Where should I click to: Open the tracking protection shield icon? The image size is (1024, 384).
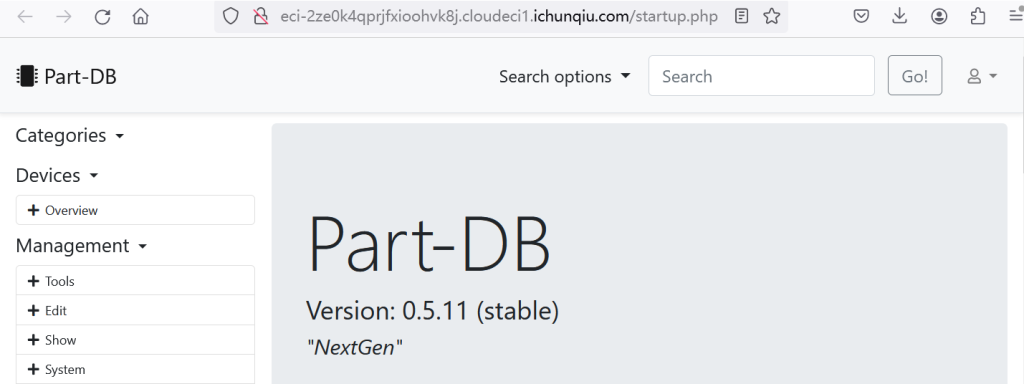231,16
